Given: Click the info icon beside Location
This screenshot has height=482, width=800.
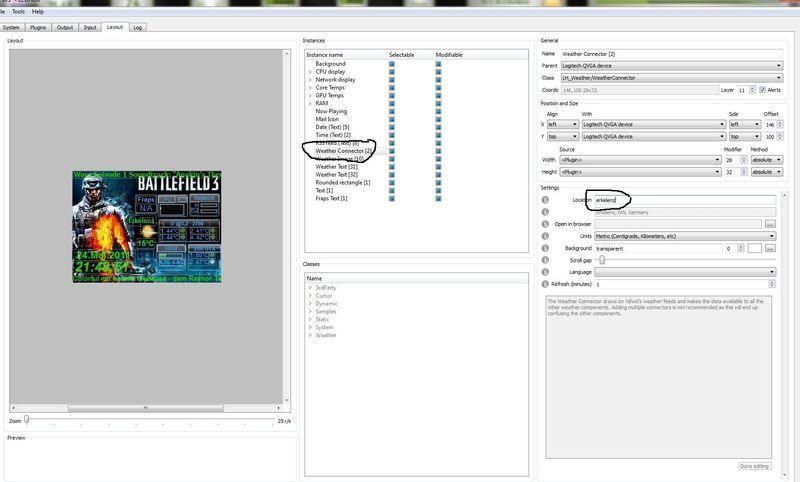Looking at the screenshot, I should point(545,200).
